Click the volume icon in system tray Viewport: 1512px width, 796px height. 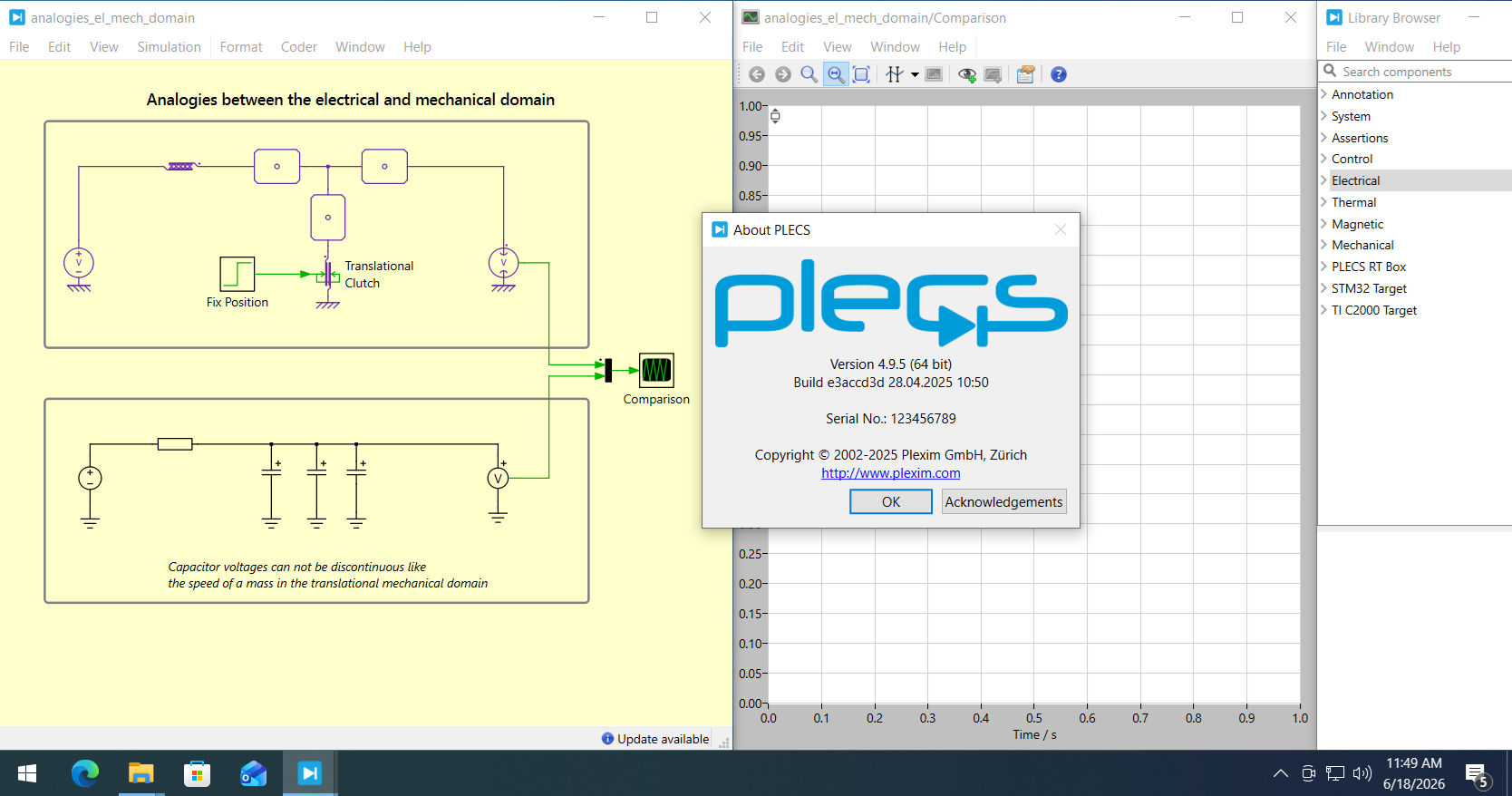1362,773
